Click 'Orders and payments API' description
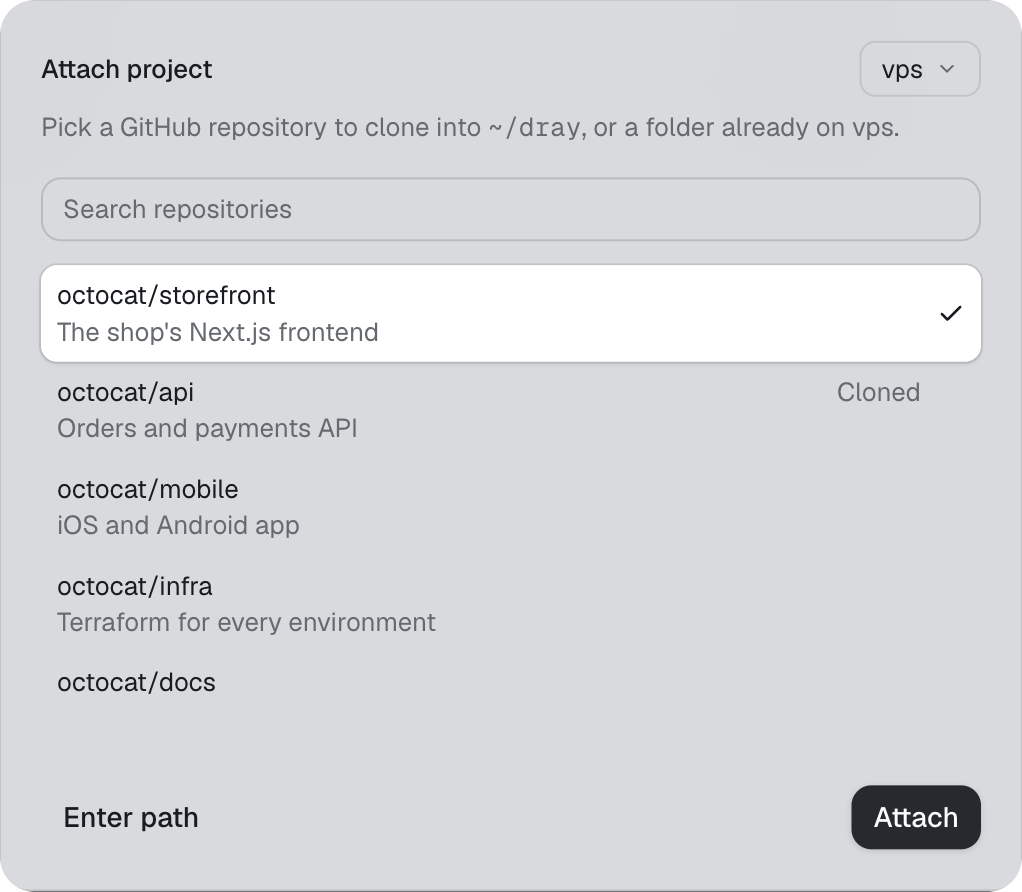The height and width of the screenshot is (892, 1022). [207, 429]
